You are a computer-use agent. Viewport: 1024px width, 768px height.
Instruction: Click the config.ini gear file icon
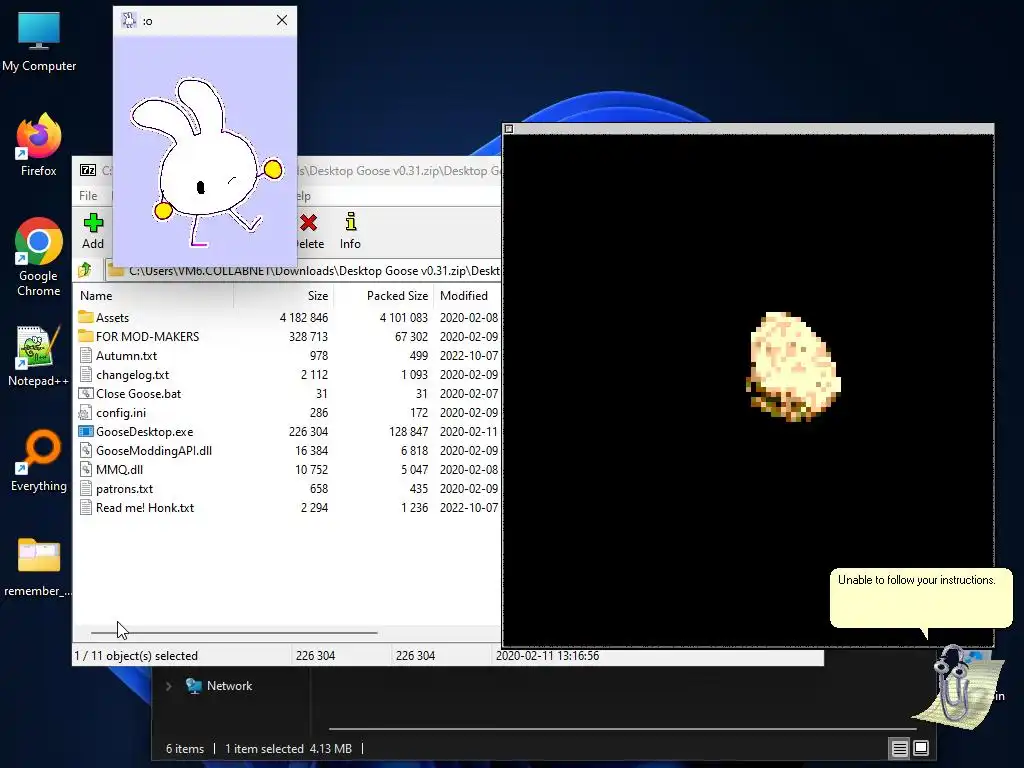click(x=86, y=412)
